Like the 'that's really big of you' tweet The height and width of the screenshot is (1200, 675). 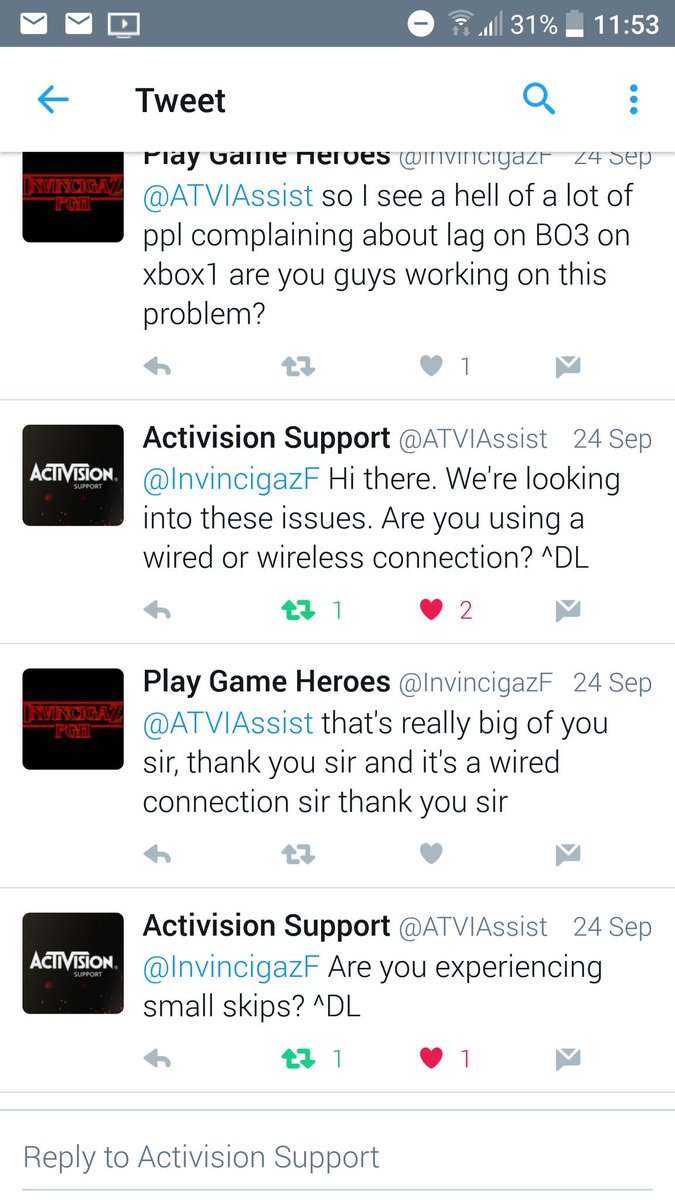tap(431, 853)
